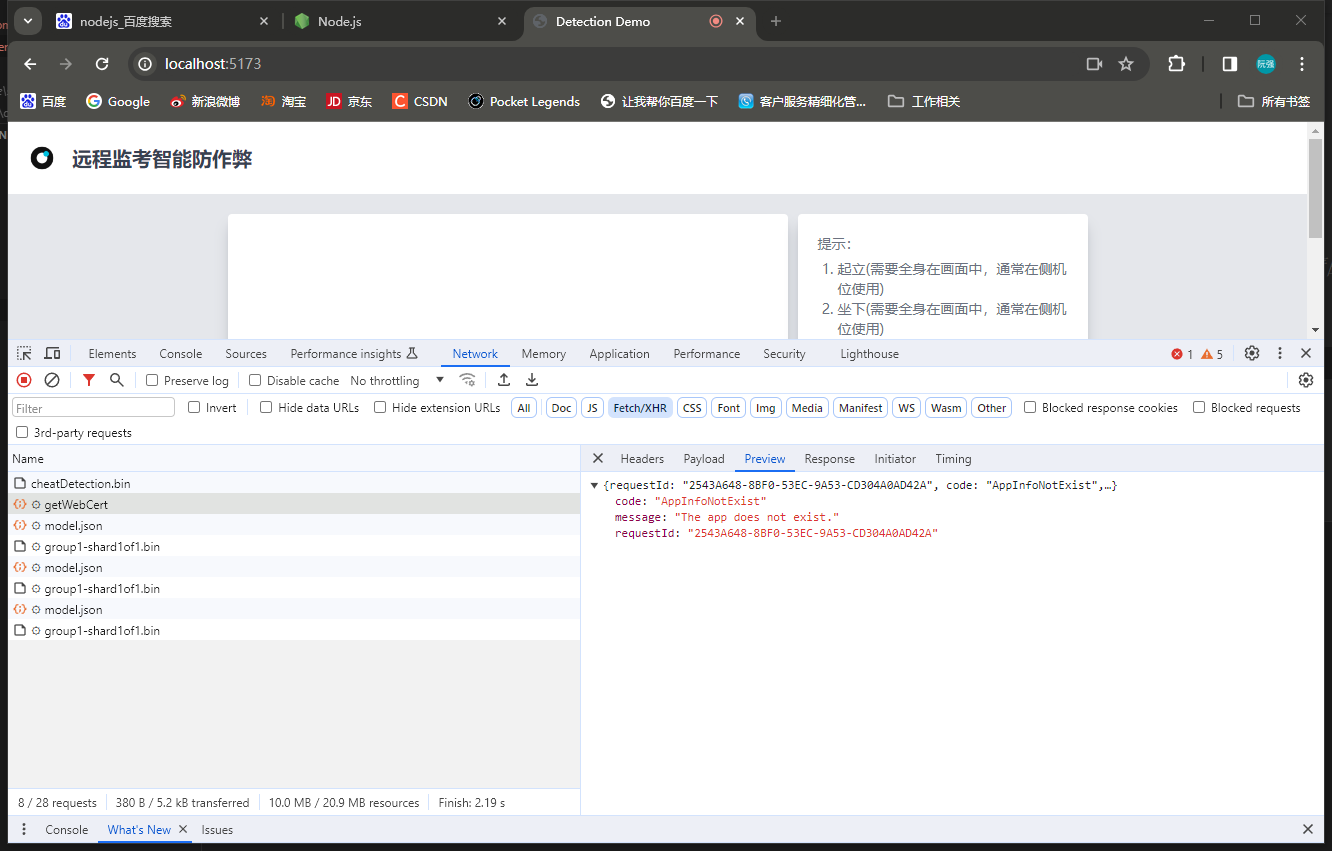The image size is (1332, 851).
Task: Open Network panel settings gear
Action: [1306, 380]
